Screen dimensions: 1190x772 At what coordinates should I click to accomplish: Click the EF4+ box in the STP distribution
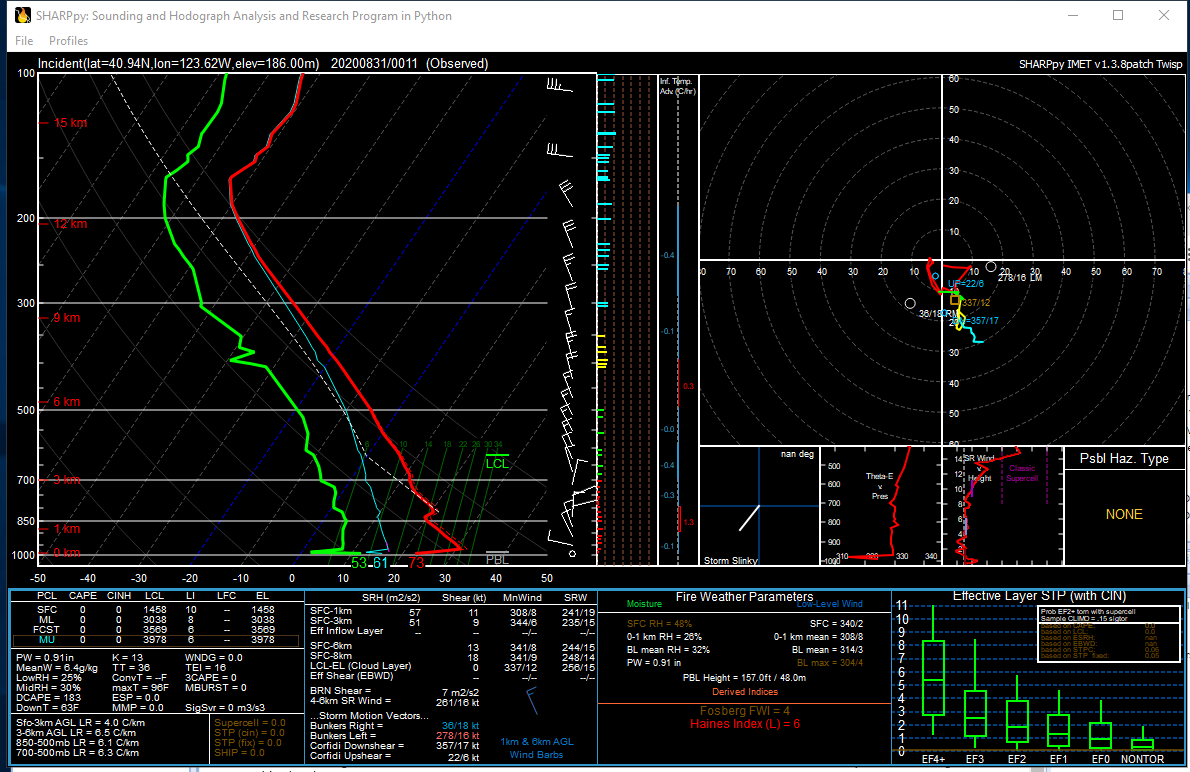click(934, 680)
